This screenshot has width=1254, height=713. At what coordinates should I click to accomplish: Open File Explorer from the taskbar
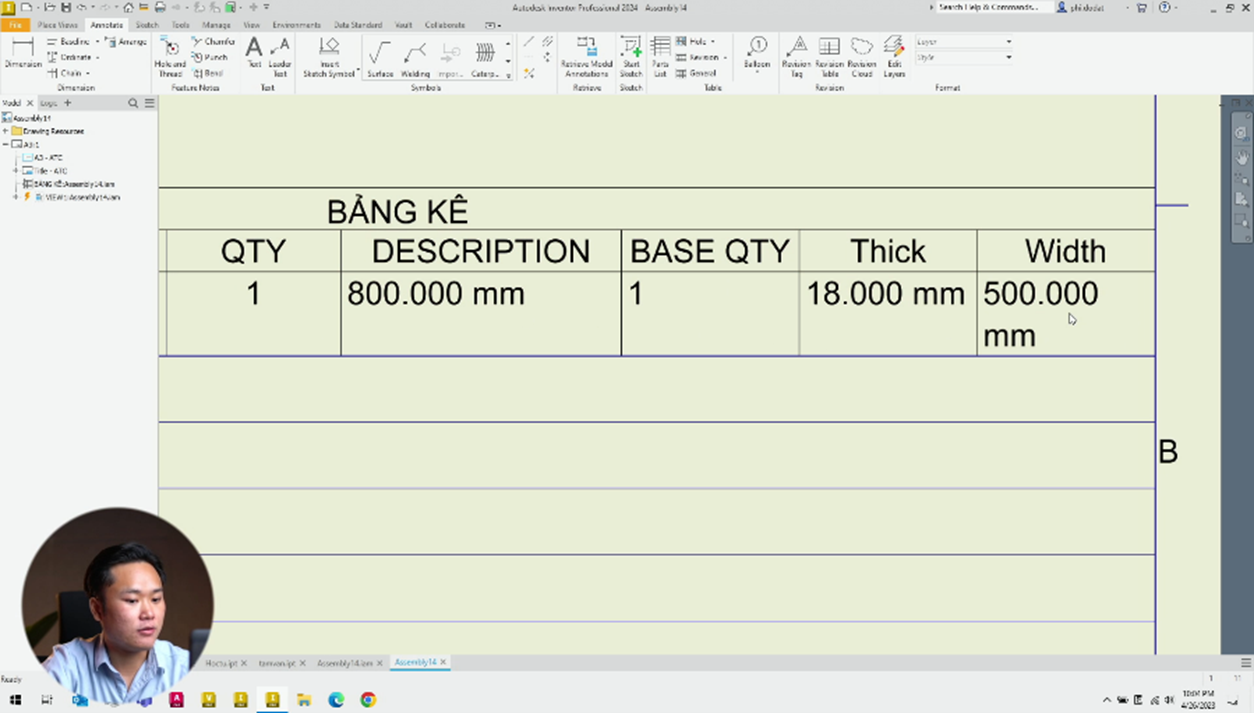pos(304,700)
